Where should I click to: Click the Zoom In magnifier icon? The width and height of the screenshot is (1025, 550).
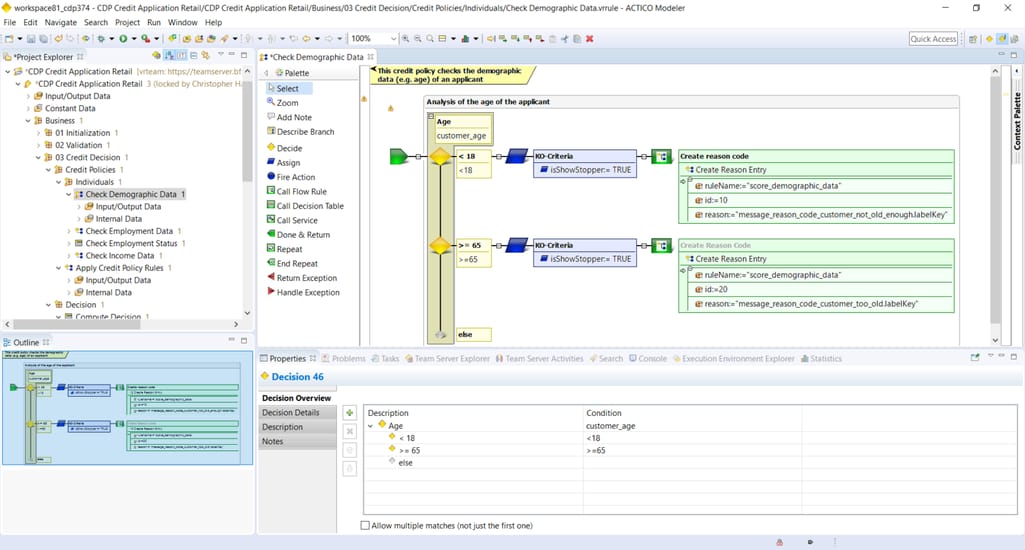coord(405,39)
